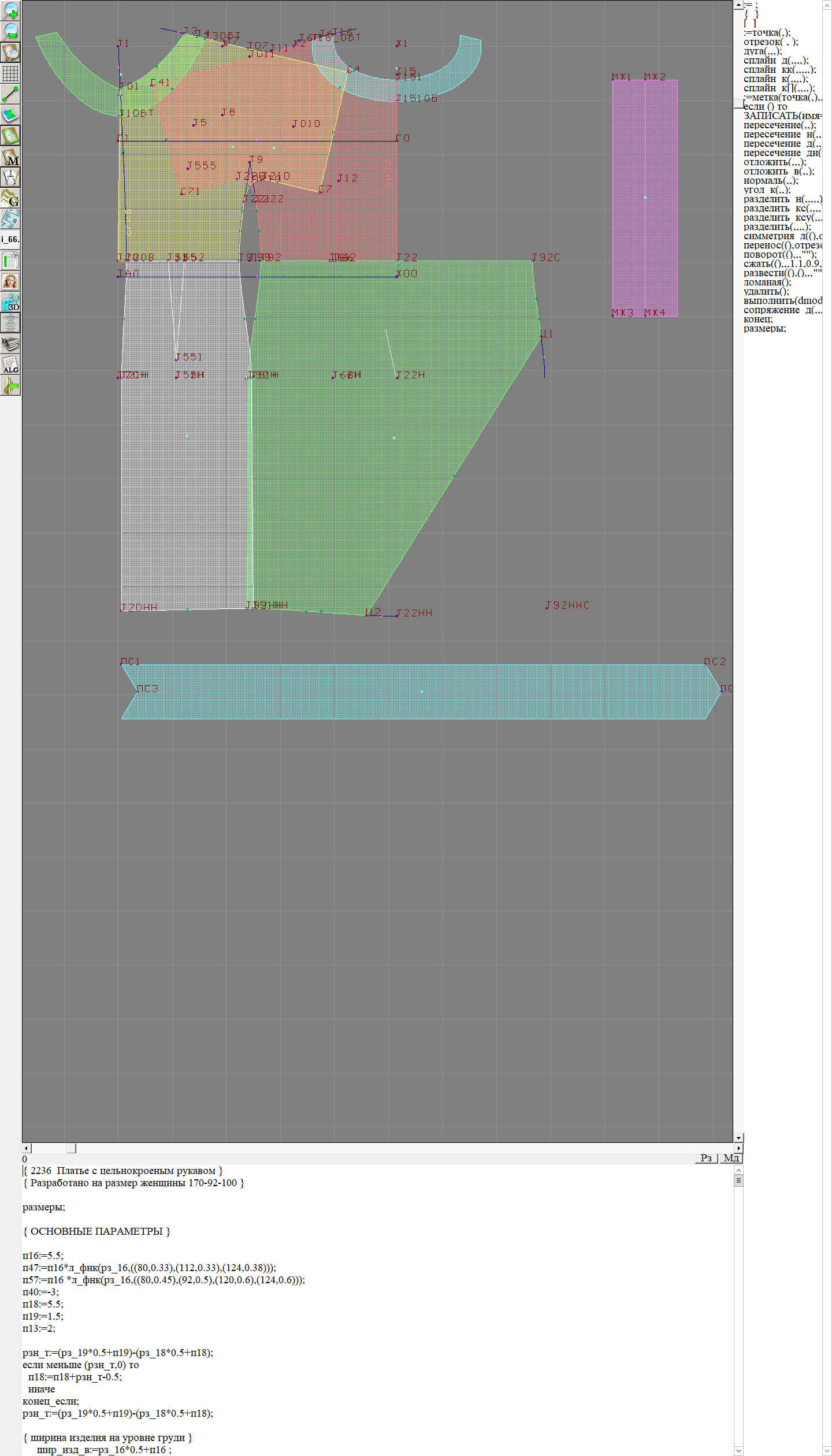
Task: Click the canvas horizontal scrollbar thumb
Action: (71, 1147)
